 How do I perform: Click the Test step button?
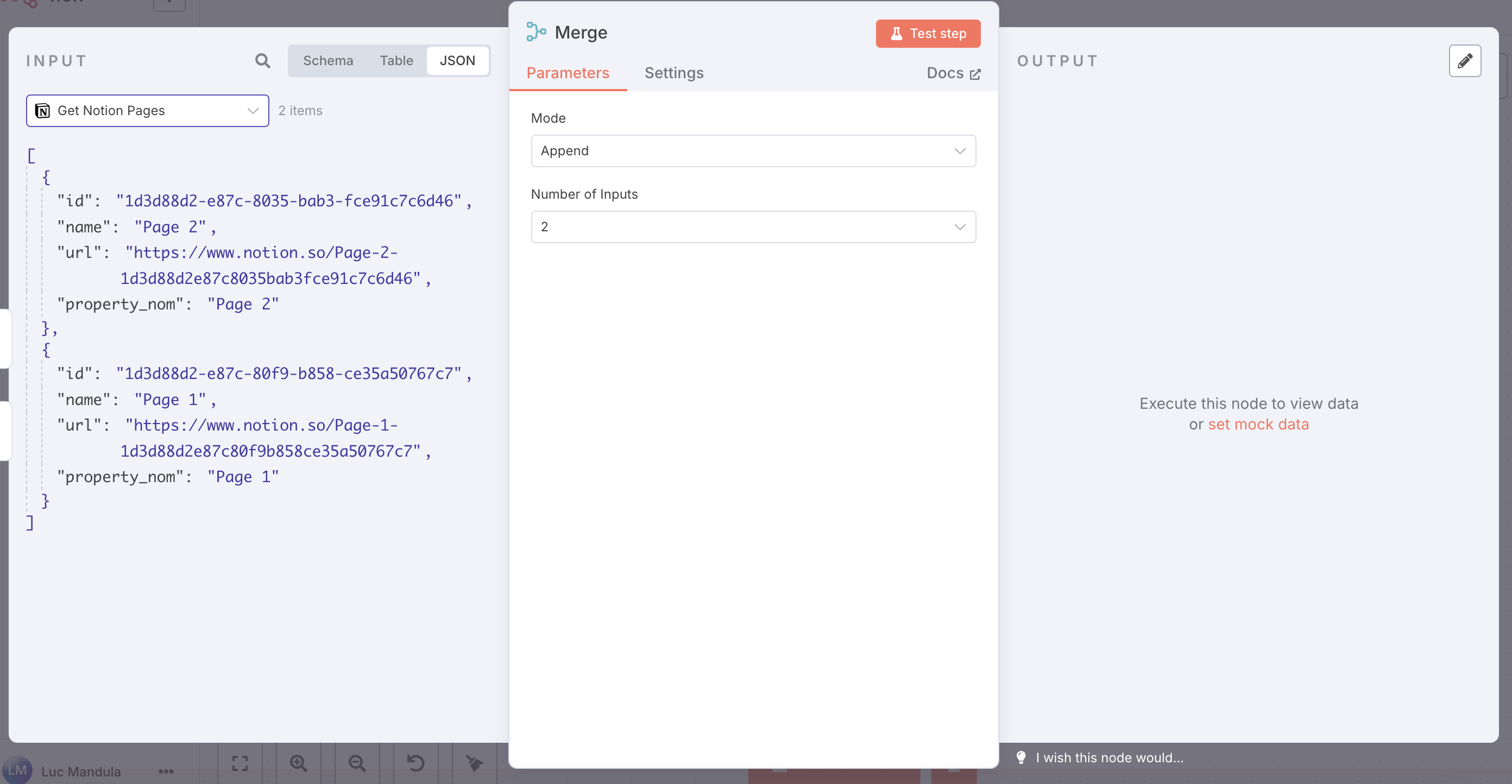(928, 34)
